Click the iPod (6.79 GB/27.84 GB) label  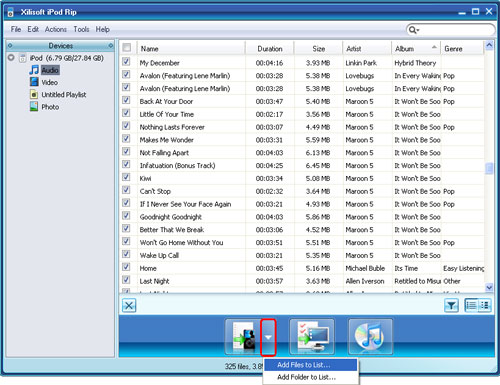[67, 58]
